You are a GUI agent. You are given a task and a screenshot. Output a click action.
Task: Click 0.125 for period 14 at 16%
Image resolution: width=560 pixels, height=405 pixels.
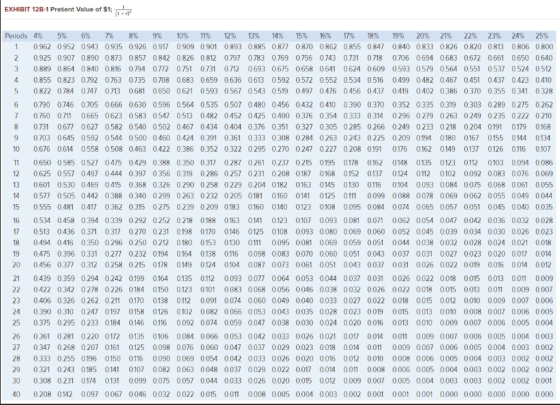point(327,196)
